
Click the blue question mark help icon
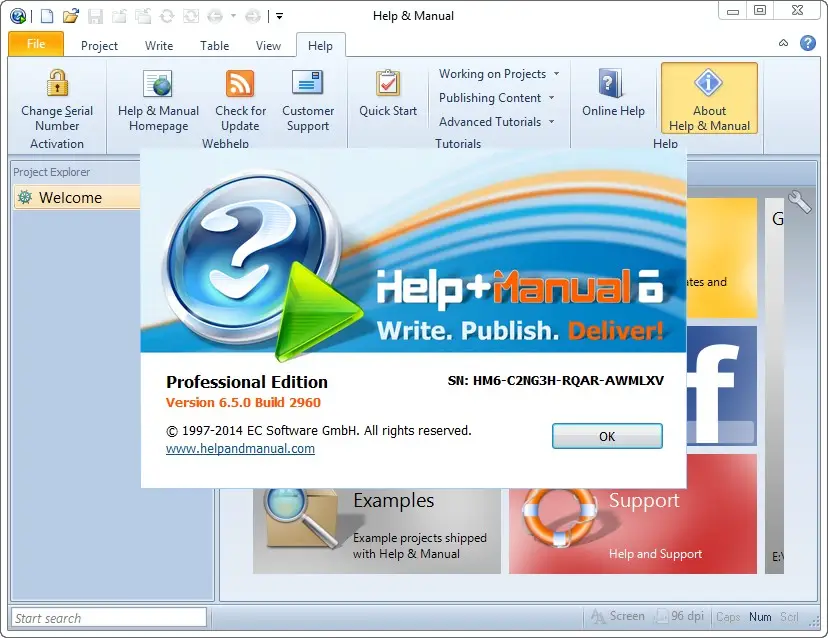click(807, 43)
